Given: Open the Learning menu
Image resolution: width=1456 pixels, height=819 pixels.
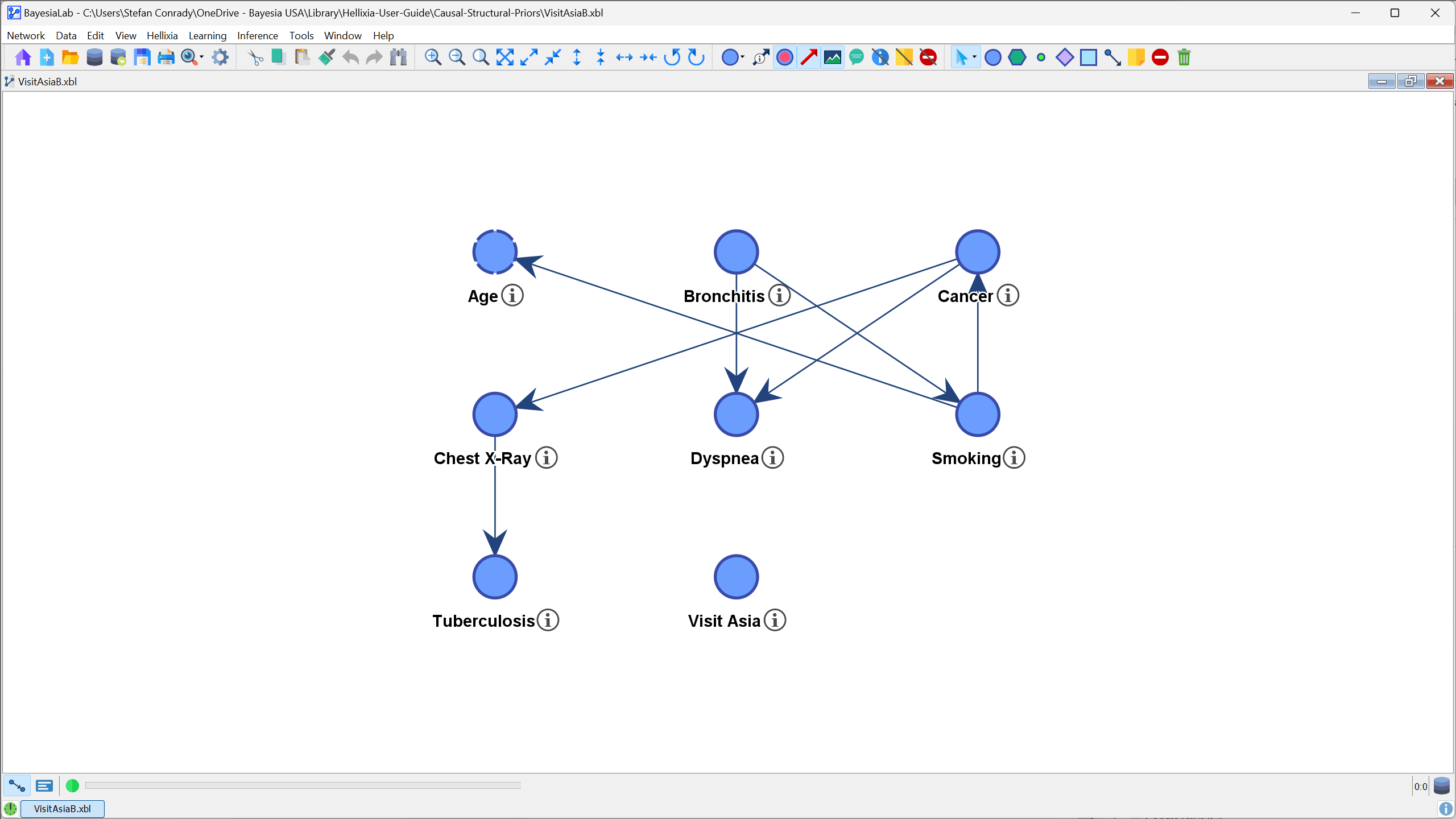Looking at the screenshot, I should tap(207, 36).
